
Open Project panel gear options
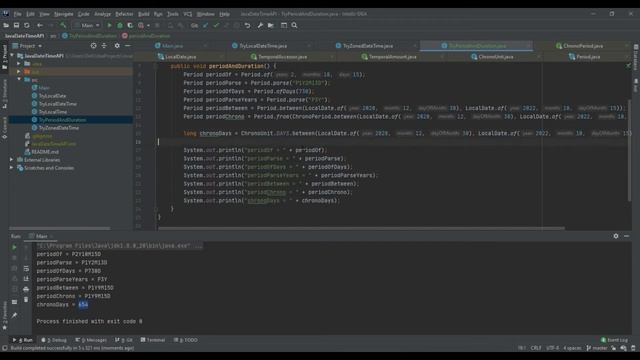click(117, 46)
